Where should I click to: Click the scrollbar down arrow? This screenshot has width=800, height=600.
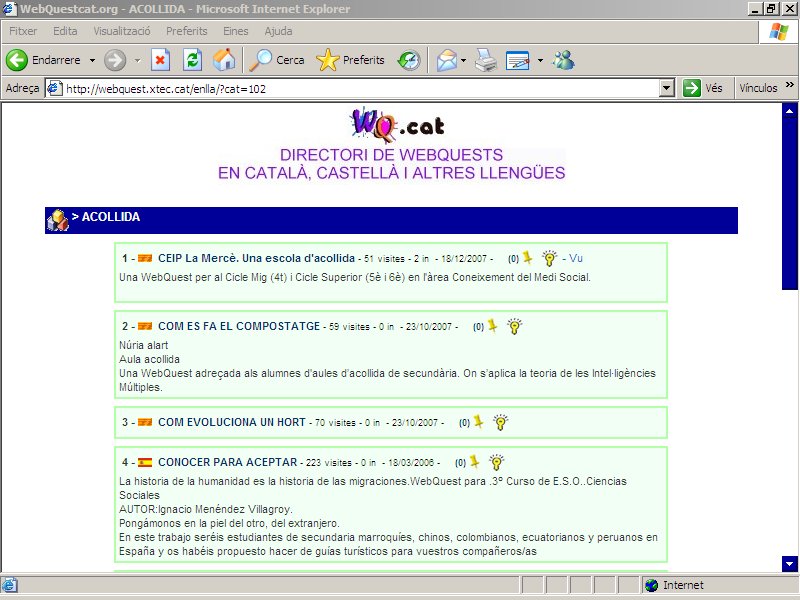click(x=789, y=564)
